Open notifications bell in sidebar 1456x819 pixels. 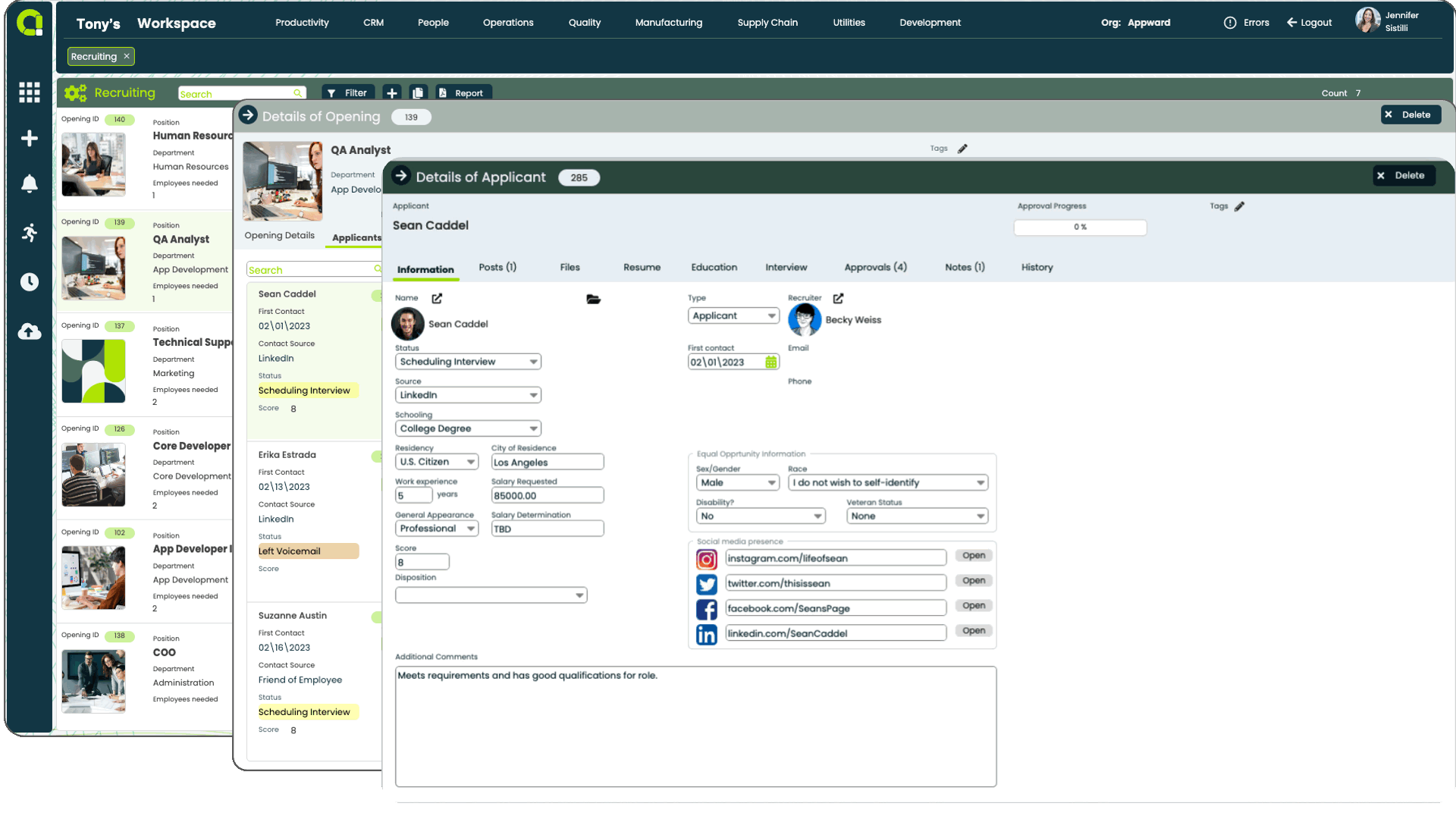30,184
